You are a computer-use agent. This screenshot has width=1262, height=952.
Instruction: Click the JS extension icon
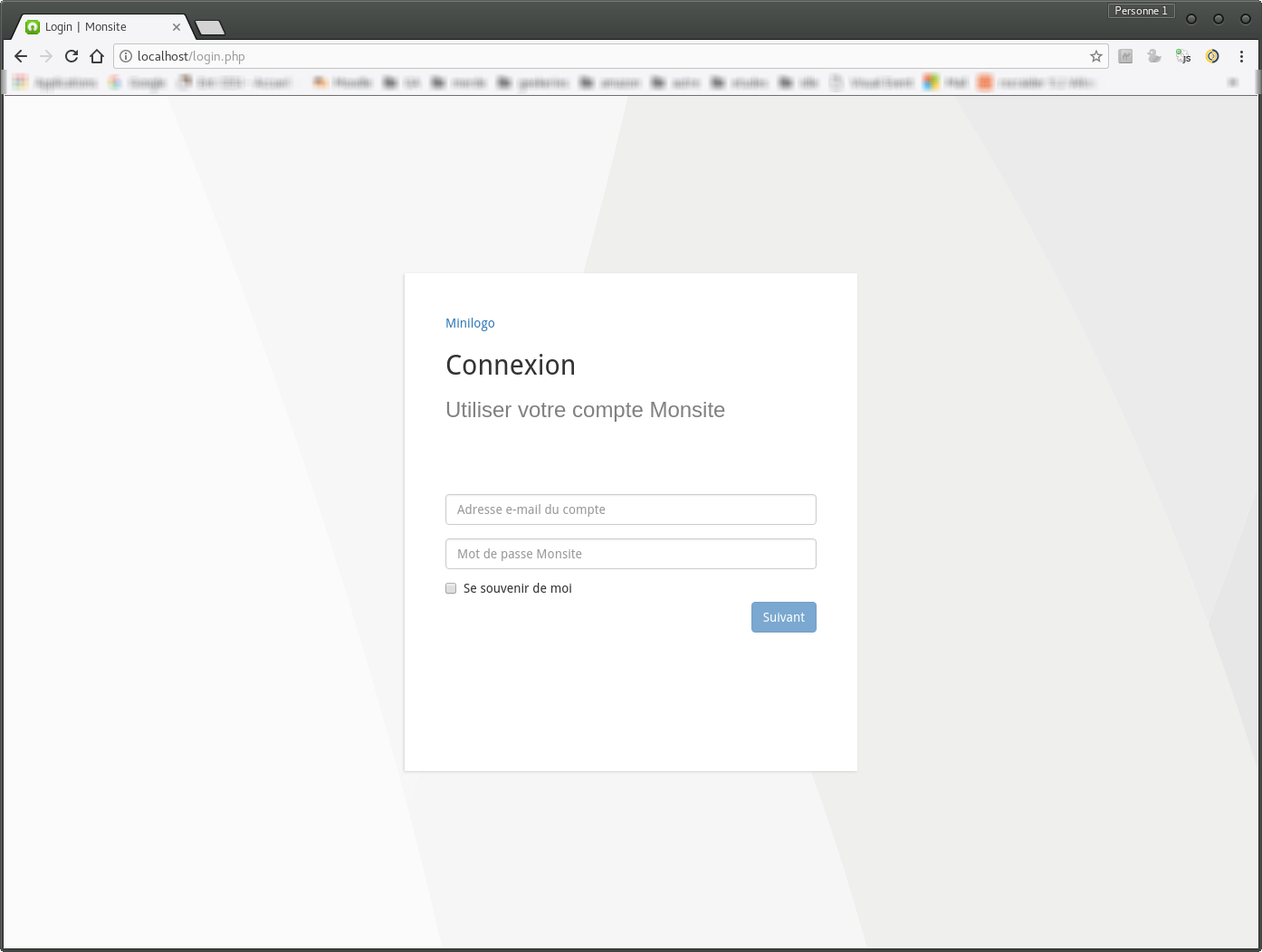click(x=1183, y=56)
